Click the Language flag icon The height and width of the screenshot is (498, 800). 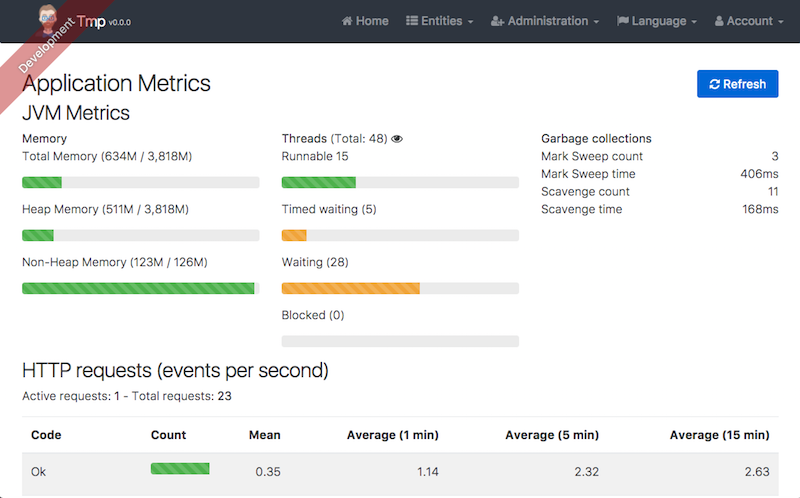[x=622, y=21]
